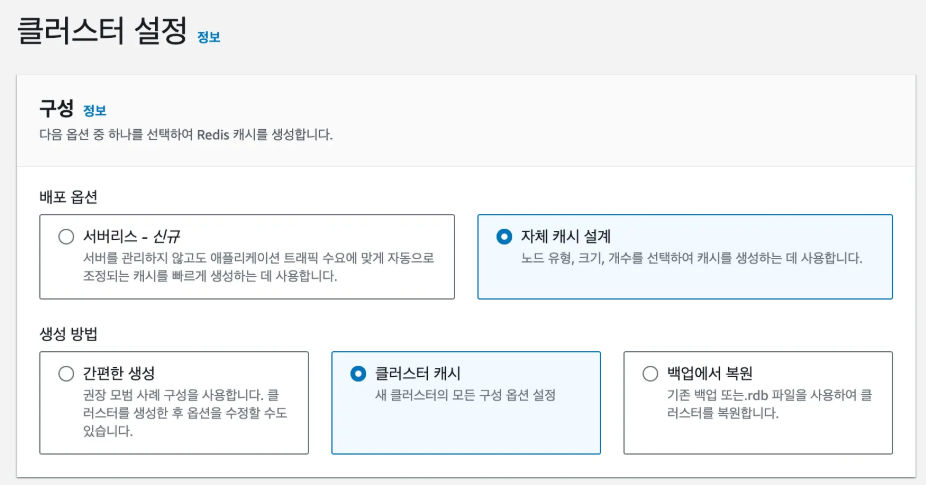Choose the 간편한 생성 radio option
Viewport: 926px width, 485px height.
click(66, 373)
